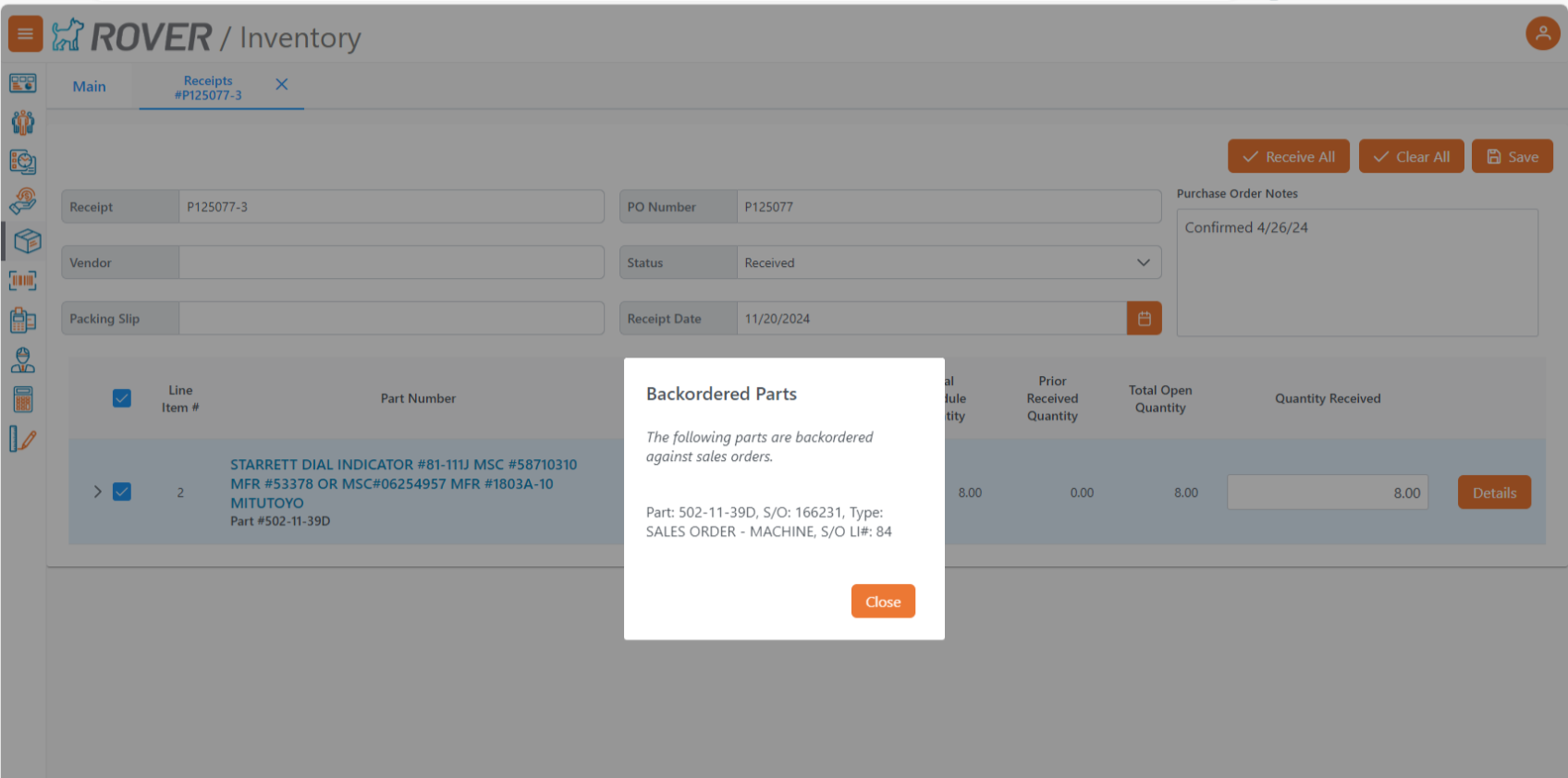
Task: Open the Status dropdown showing Received
Action: point(949,262)
